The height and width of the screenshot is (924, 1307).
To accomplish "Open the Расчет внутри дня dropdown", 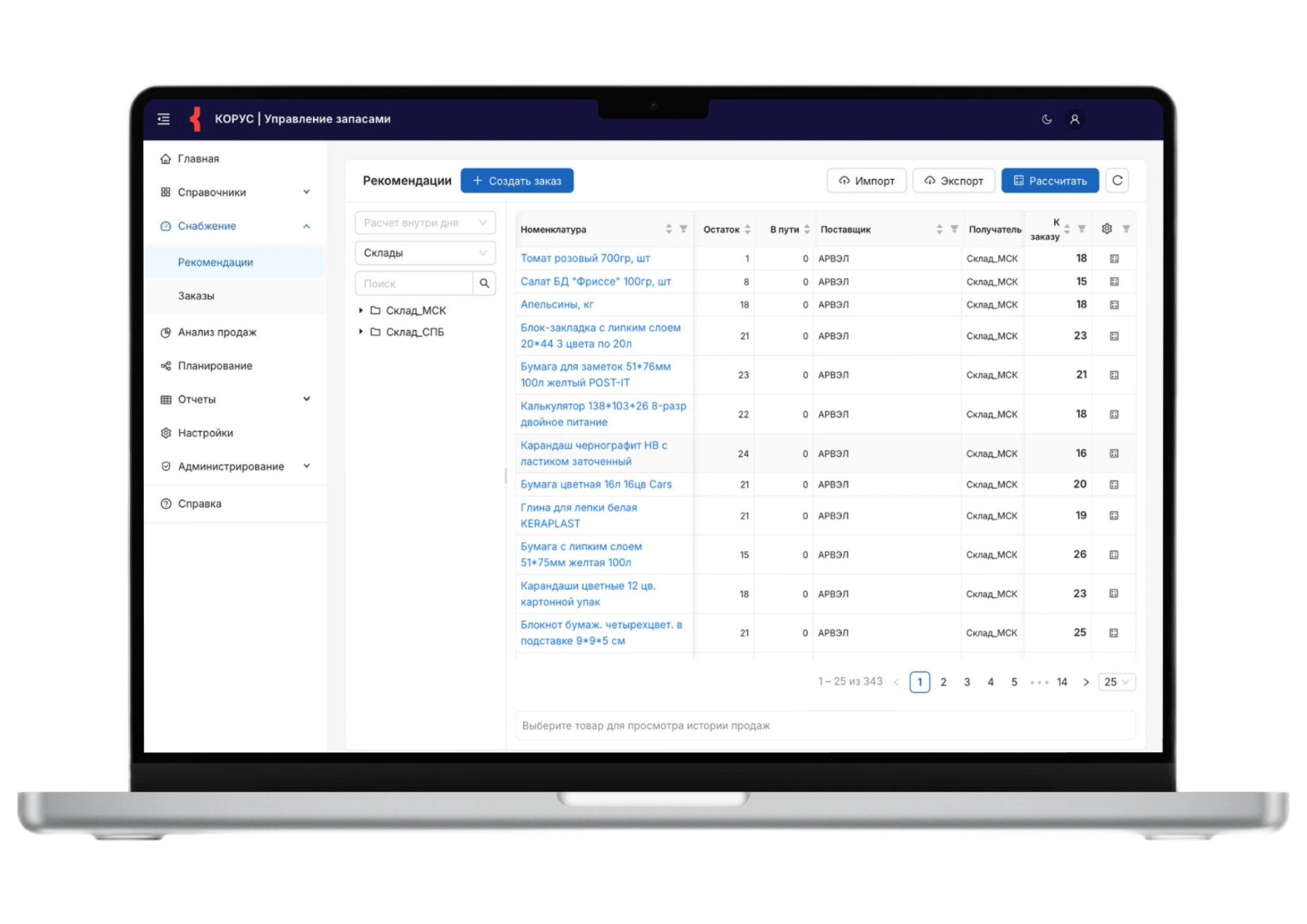I will (x=425, y=223).
